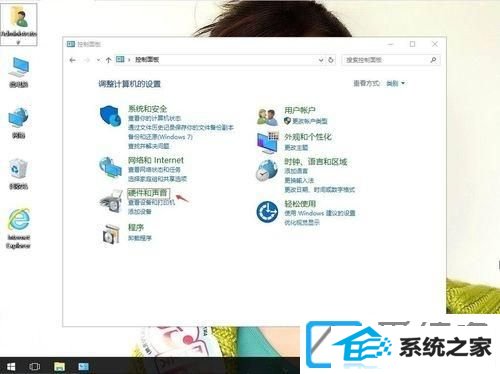This screenshot has height=374, width=500.
Task: Click the Hardware and Sound printer icon
Action: point(111,200)
